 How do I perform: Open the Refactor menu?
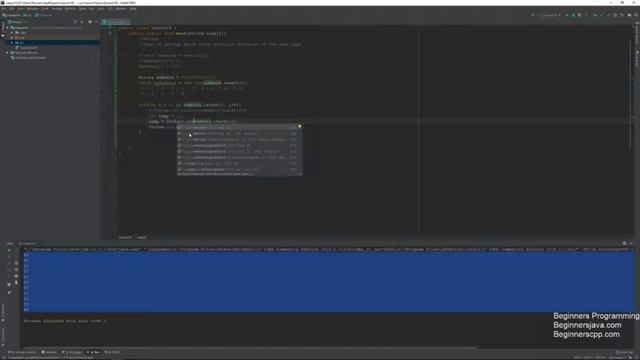pos(70,9)
